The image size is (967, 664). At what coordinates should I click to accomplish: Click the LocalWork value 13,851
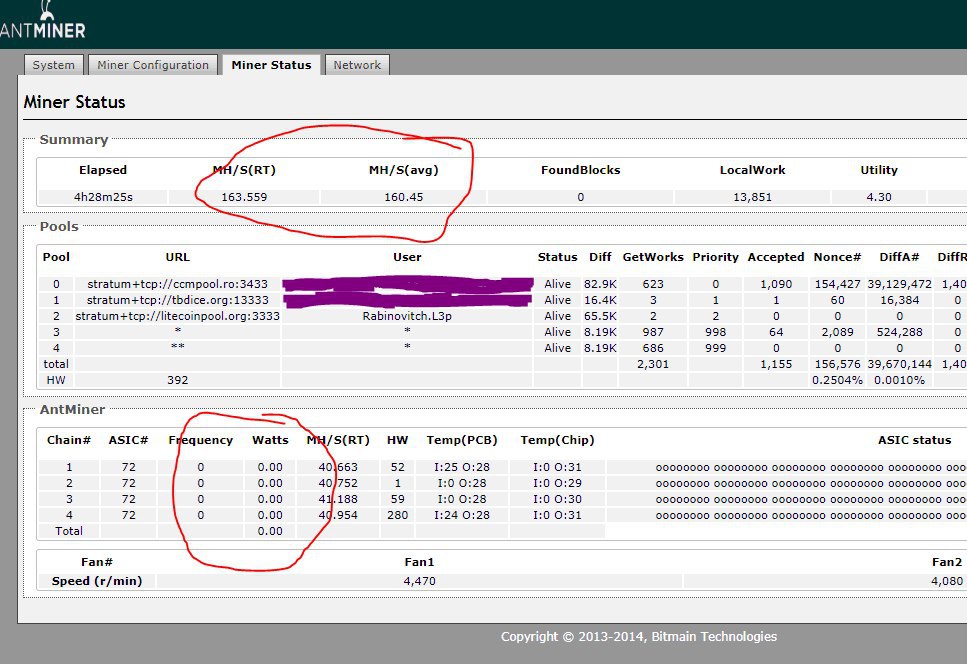(752, 197)
